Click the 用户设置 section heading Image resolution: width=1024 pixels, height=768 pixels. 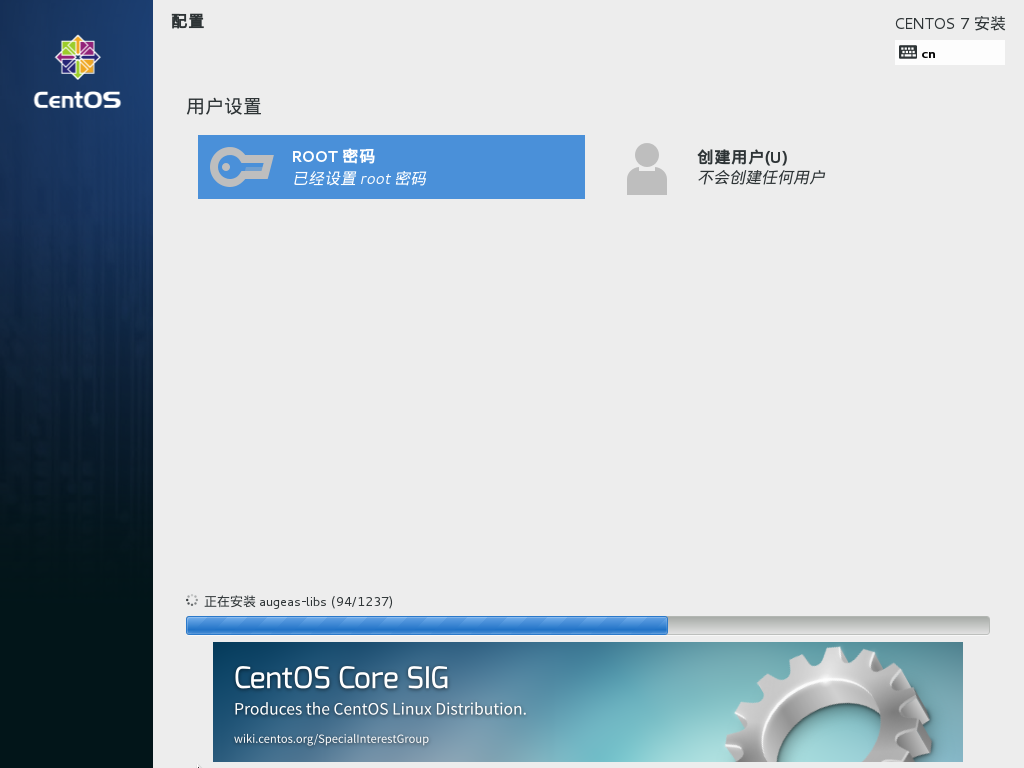(x=224, y=107)
